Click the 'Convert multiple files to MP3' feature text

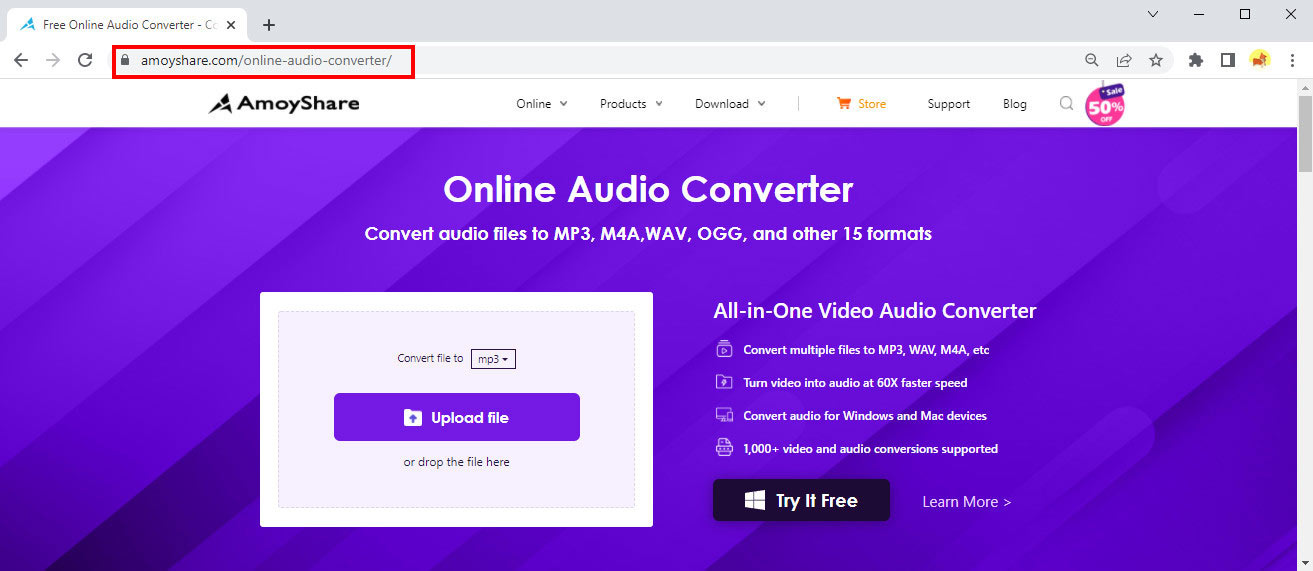click(x=866, y=350)
